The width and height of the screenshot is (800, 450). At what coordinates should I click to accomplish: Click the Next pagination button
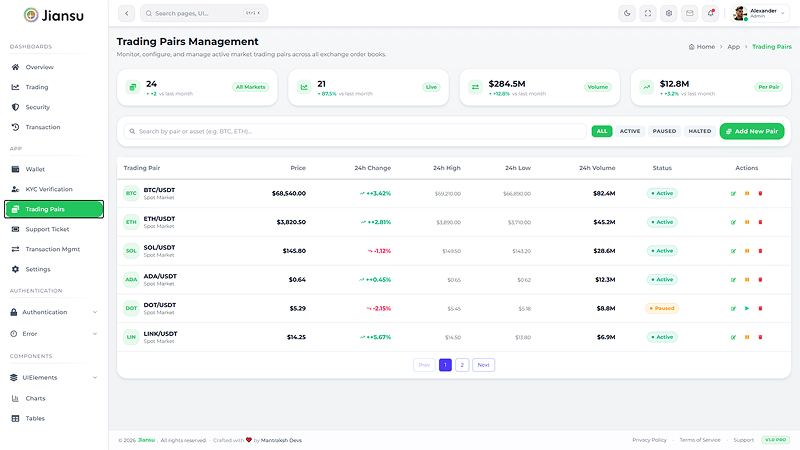coord(483,365)
